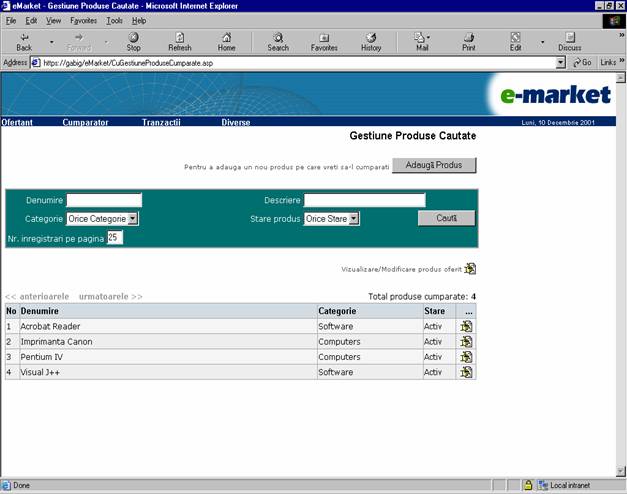This screenshot has width=627, height=494.
Task: Refresh the page with the Refresh icon
Action: [x=180, y=37]
